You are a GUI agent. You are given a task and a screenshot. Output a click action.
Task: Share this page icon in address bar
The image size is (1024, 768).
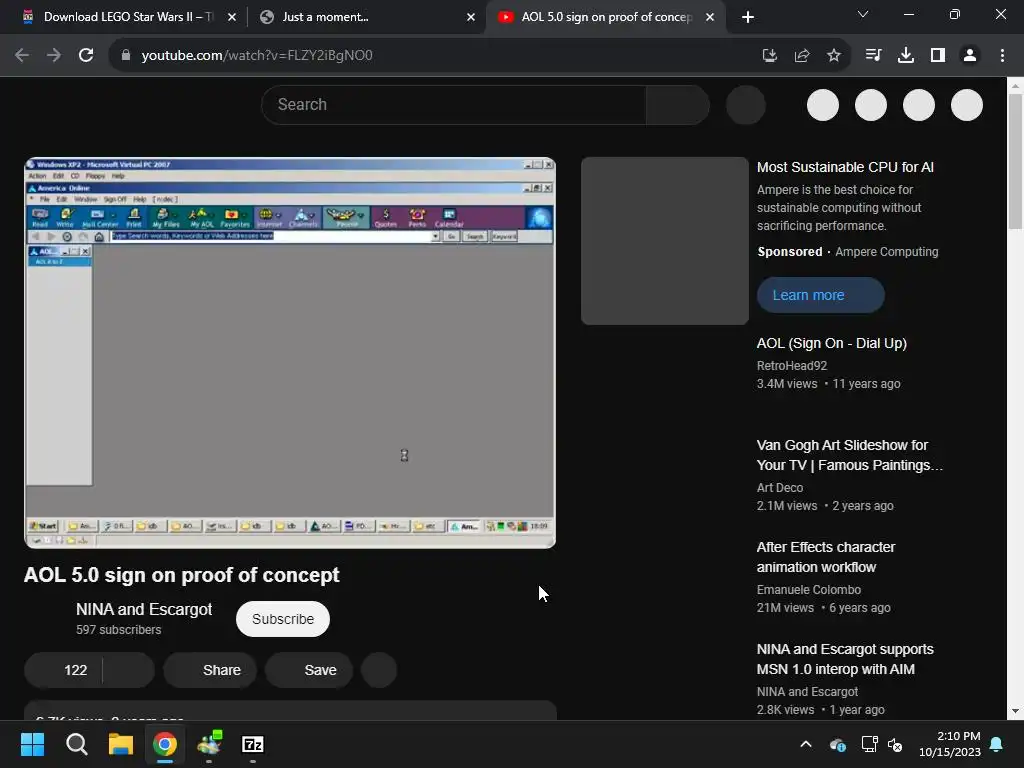click(x=802, y=56)
